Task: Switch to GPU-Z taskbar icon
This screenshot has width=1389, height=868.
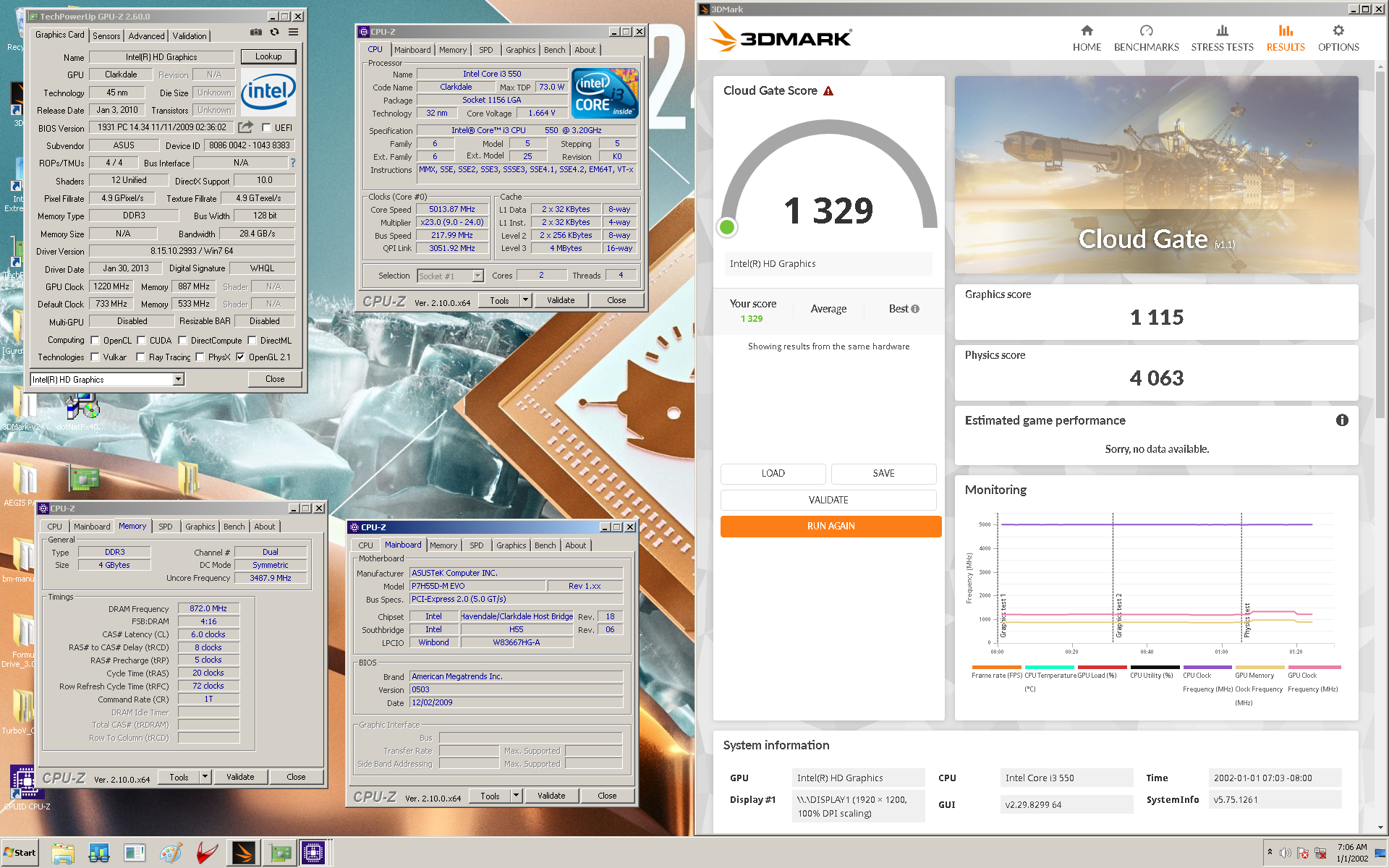Action: 279,853
